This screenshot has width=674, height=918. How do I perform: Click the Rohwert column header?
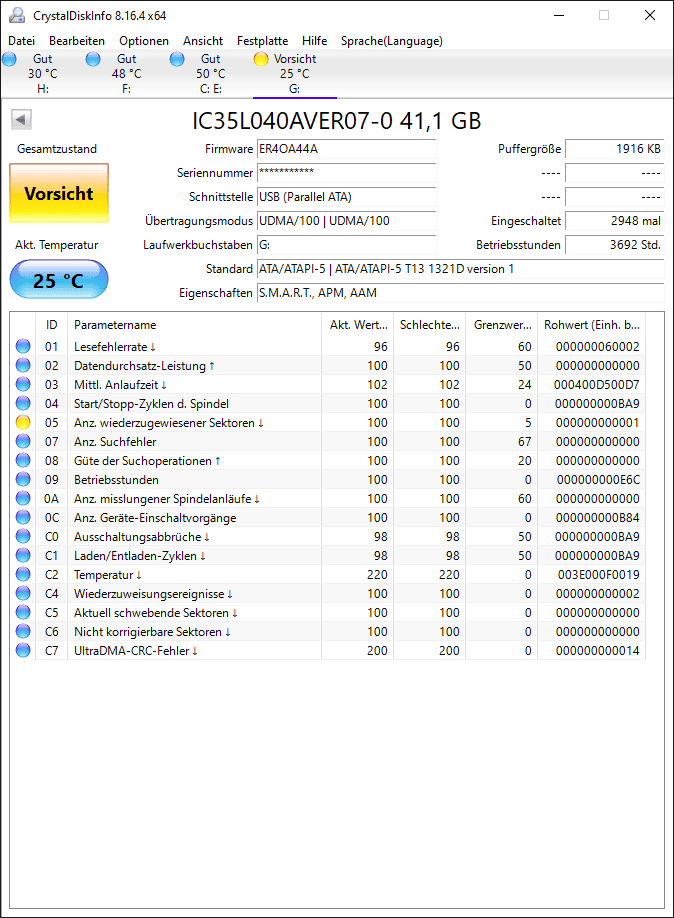point(592,324)
